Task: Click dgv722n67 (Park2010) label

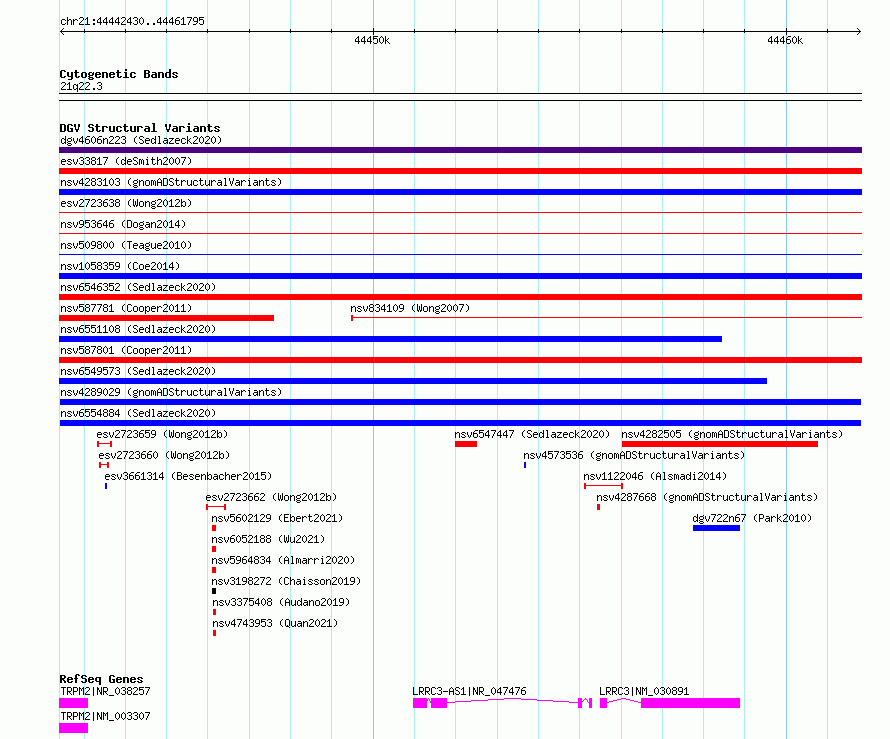Action: [752, 518]
